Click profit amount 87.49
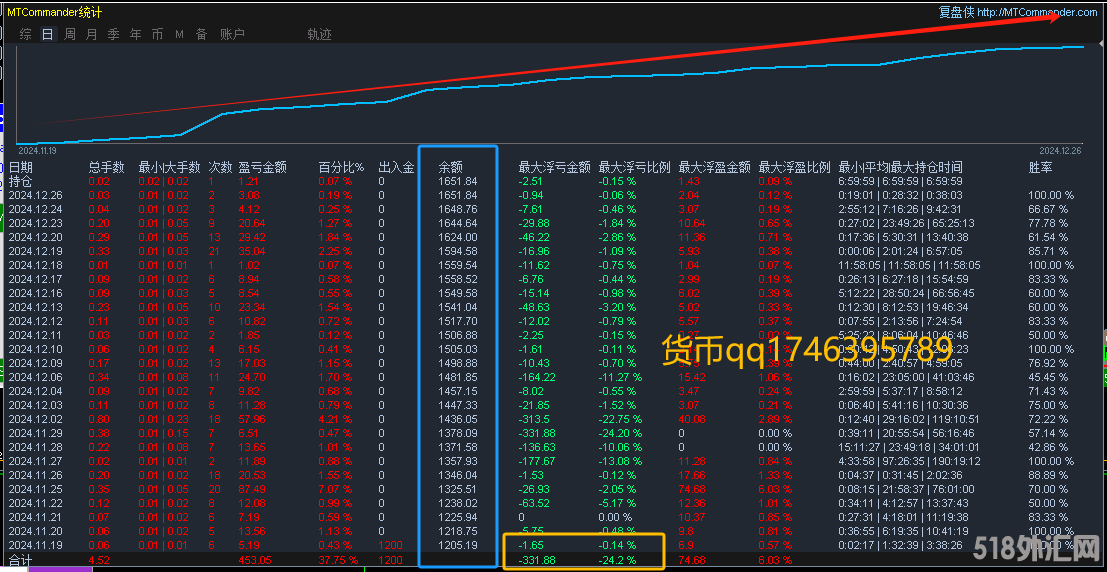The width and height of the screenshot is (1107, 572). [x=253, y=489]
